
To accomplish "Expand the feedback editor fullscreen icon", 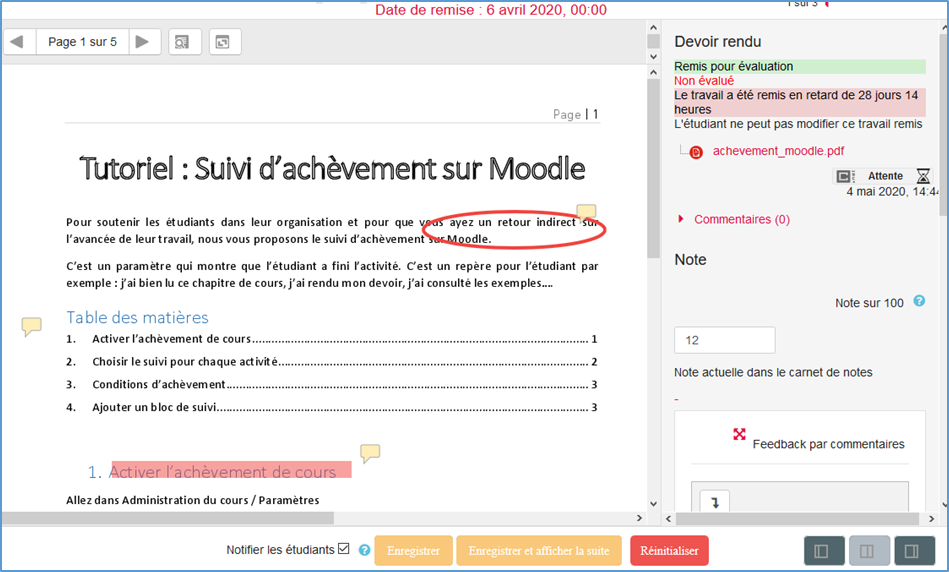I will point(739,434).
